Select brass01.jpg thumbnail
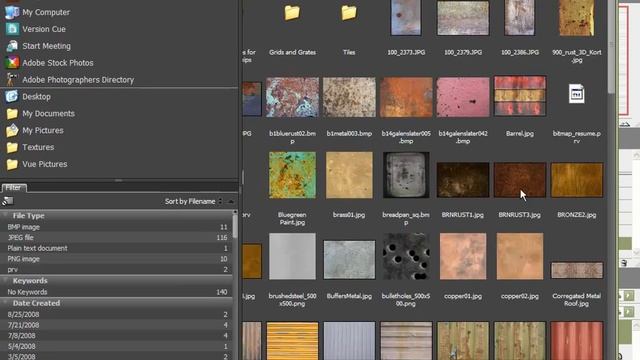This screenshot has width=640, height=360. tap(349, 175)
